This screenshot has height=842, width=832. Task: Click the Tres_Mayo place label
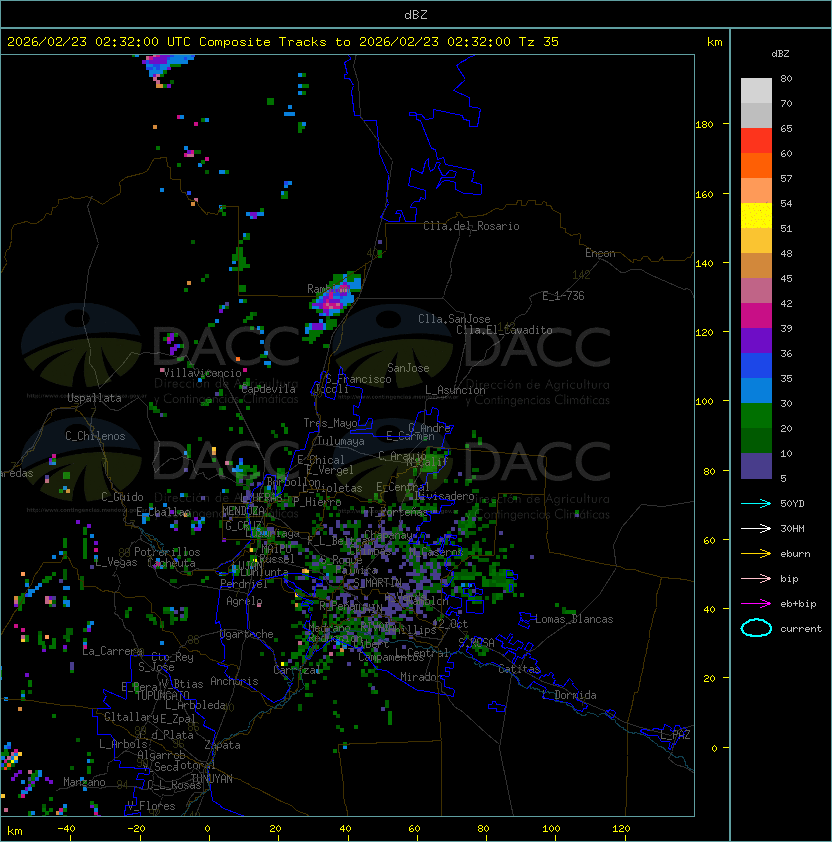click(330, 423)
